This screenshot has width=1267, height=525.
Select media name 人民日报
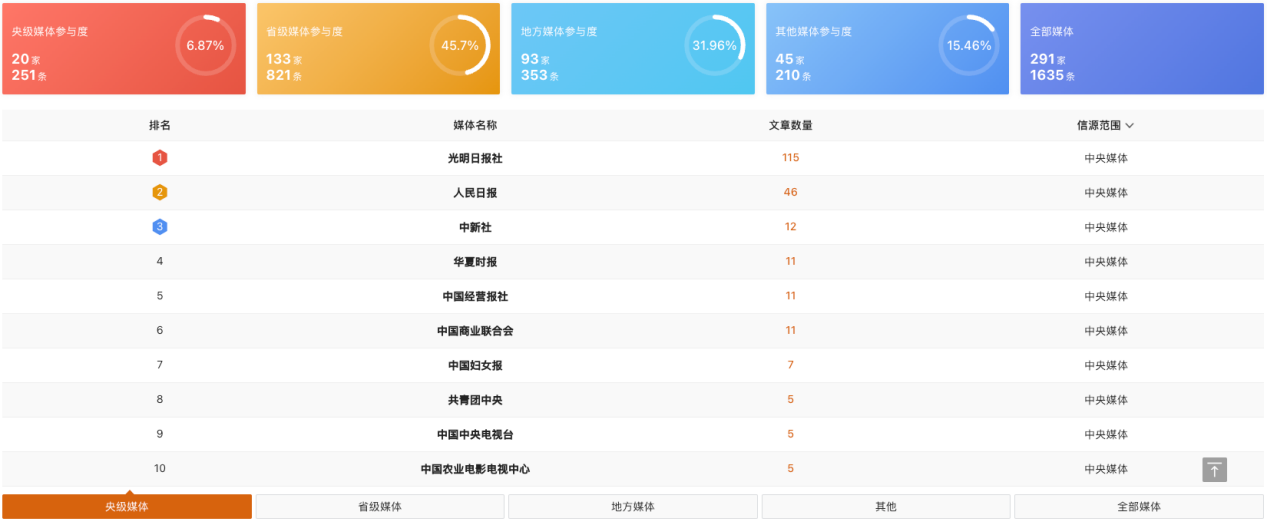(x=475, y=193)
